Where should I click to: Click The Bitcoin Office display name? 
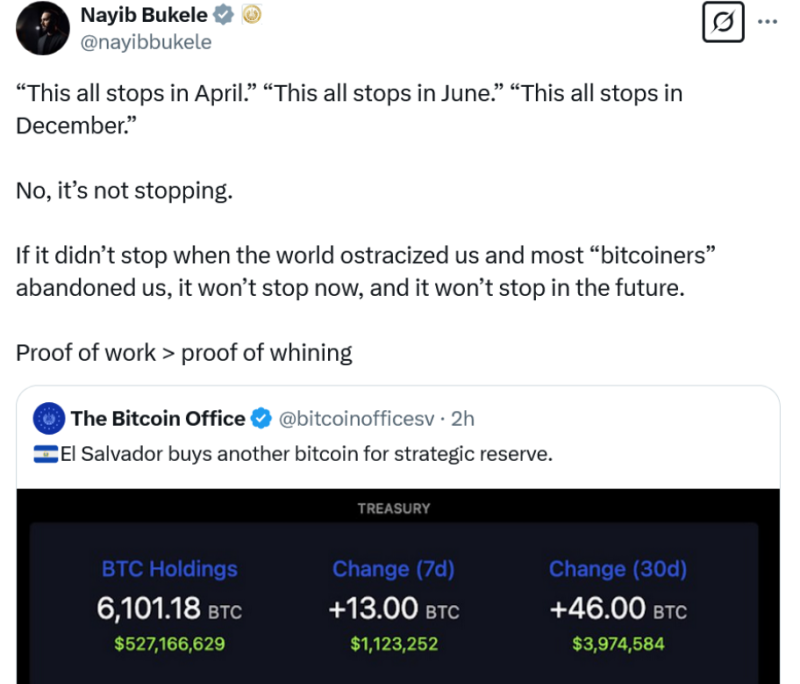coord(158,418)
